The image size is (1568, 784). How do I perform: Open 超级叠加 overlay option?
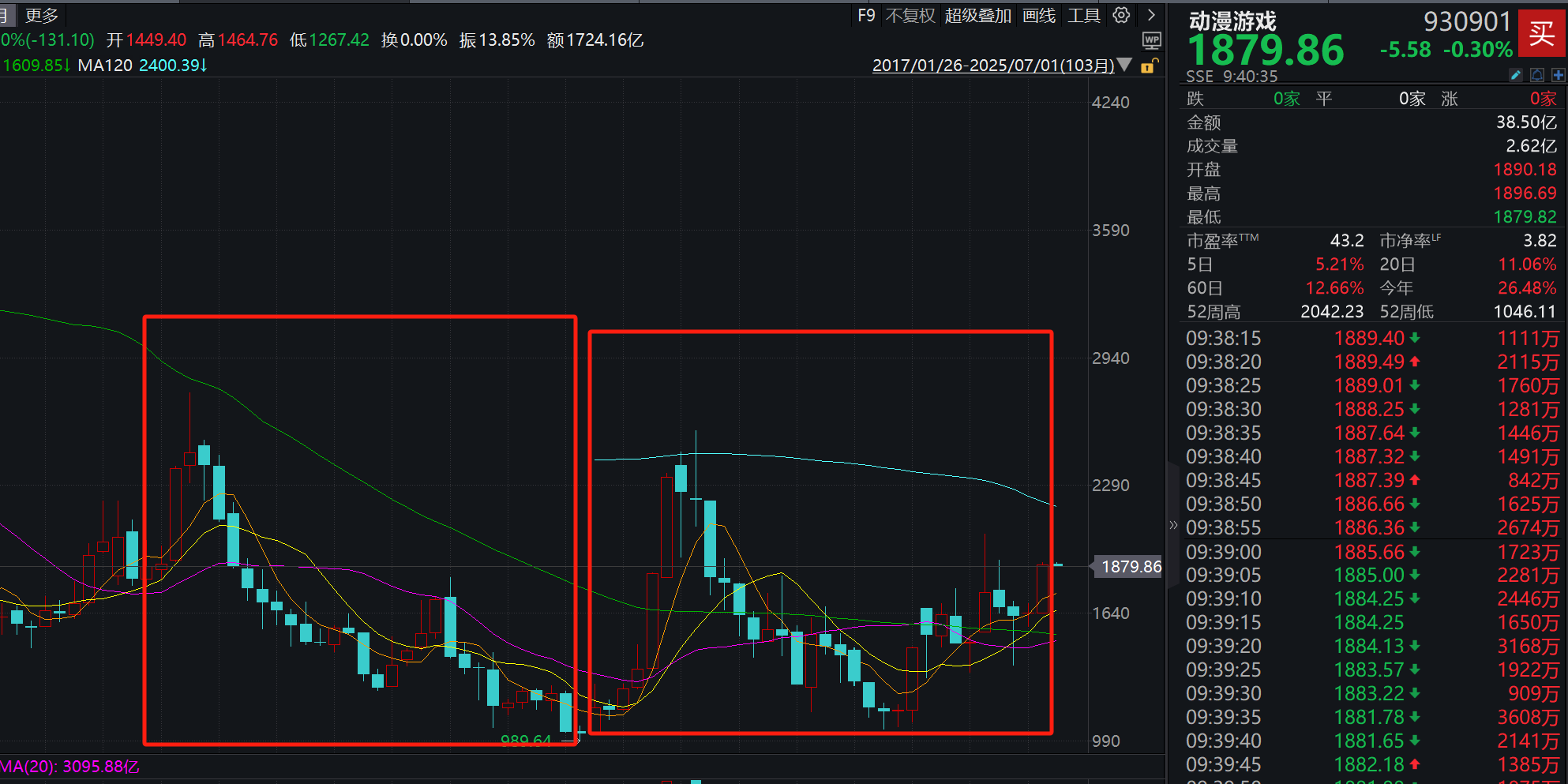click(x=977, y=16)
